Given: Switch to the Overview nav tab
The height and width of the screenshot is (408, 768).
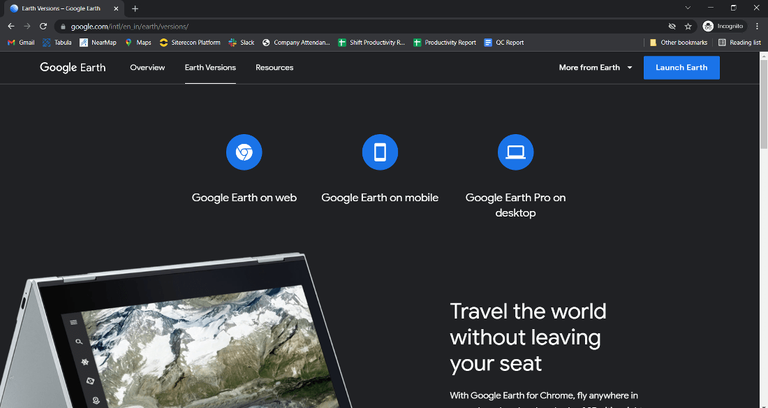Looking at the screenshot, I should 147,68.
